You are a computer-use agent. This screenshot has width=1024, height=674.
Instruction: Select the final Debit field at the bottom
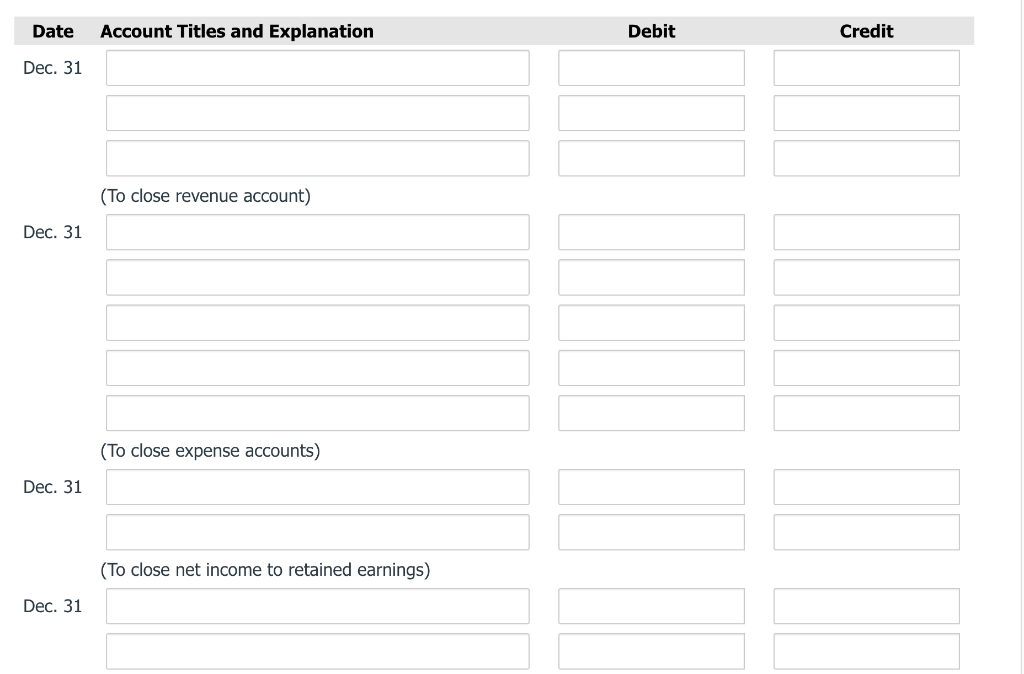click(x=651, y=650)
